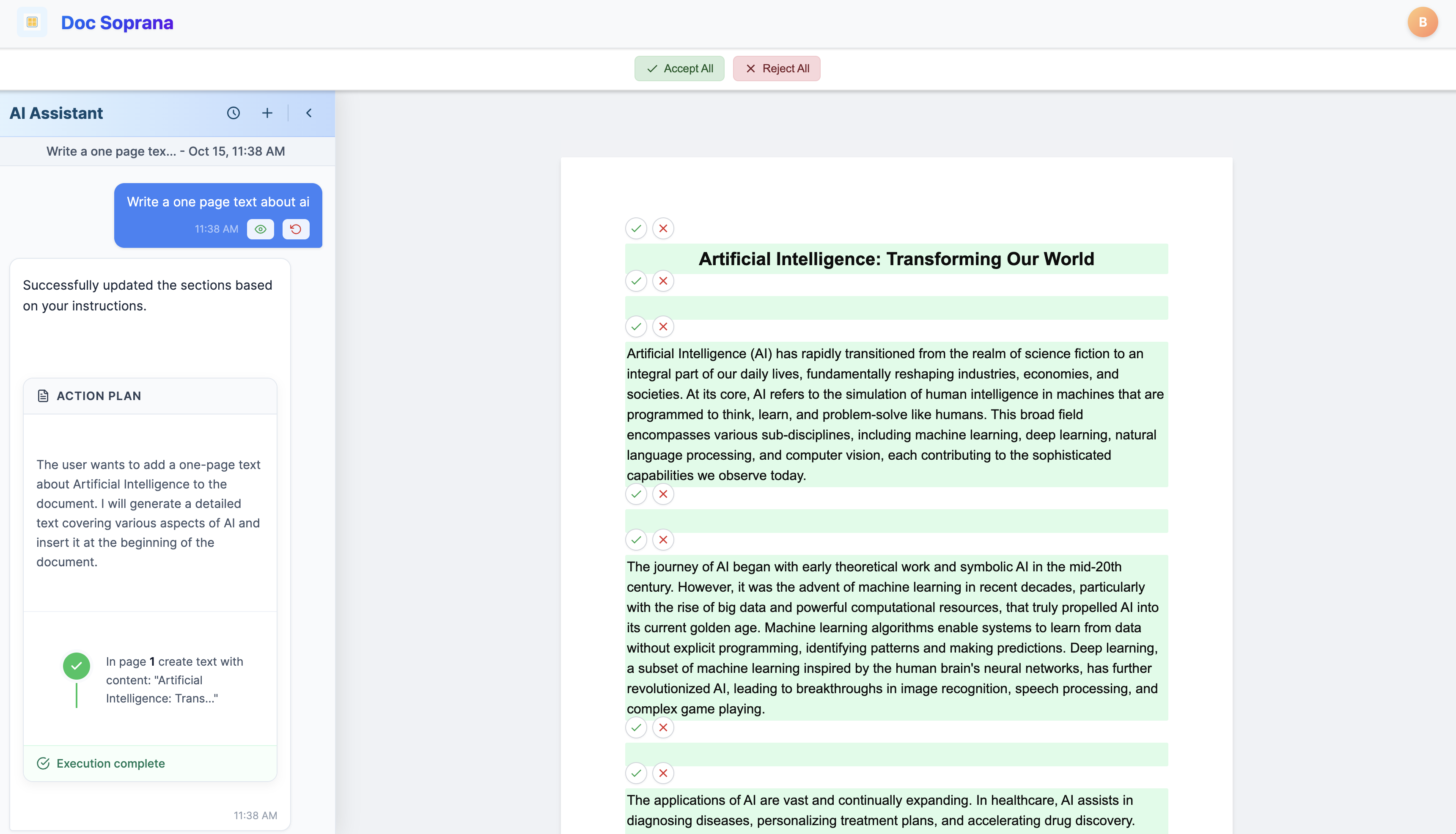Image resolution: width=1456 pixels, height=834 pixels.
Task: Click the ACTION PLAN header
Action: point(99,396)
